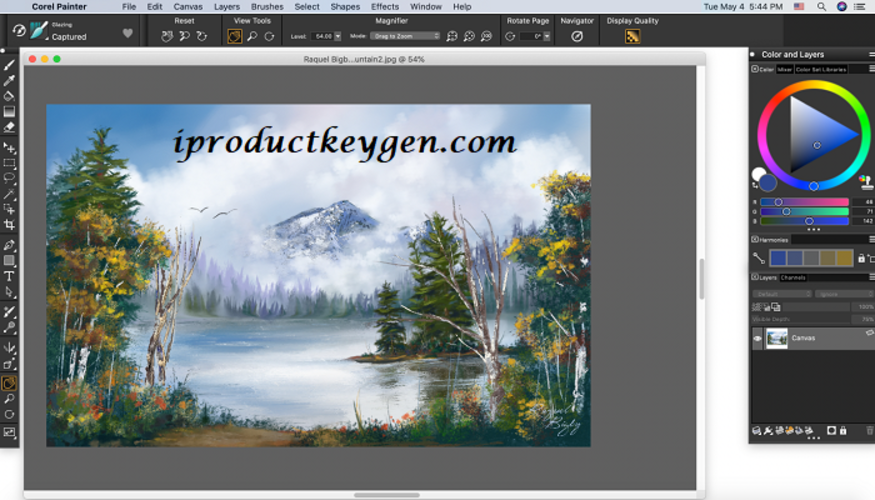875x500 pixels.
Task: Open the Color panel options menu
Action: tap(872, 69)
